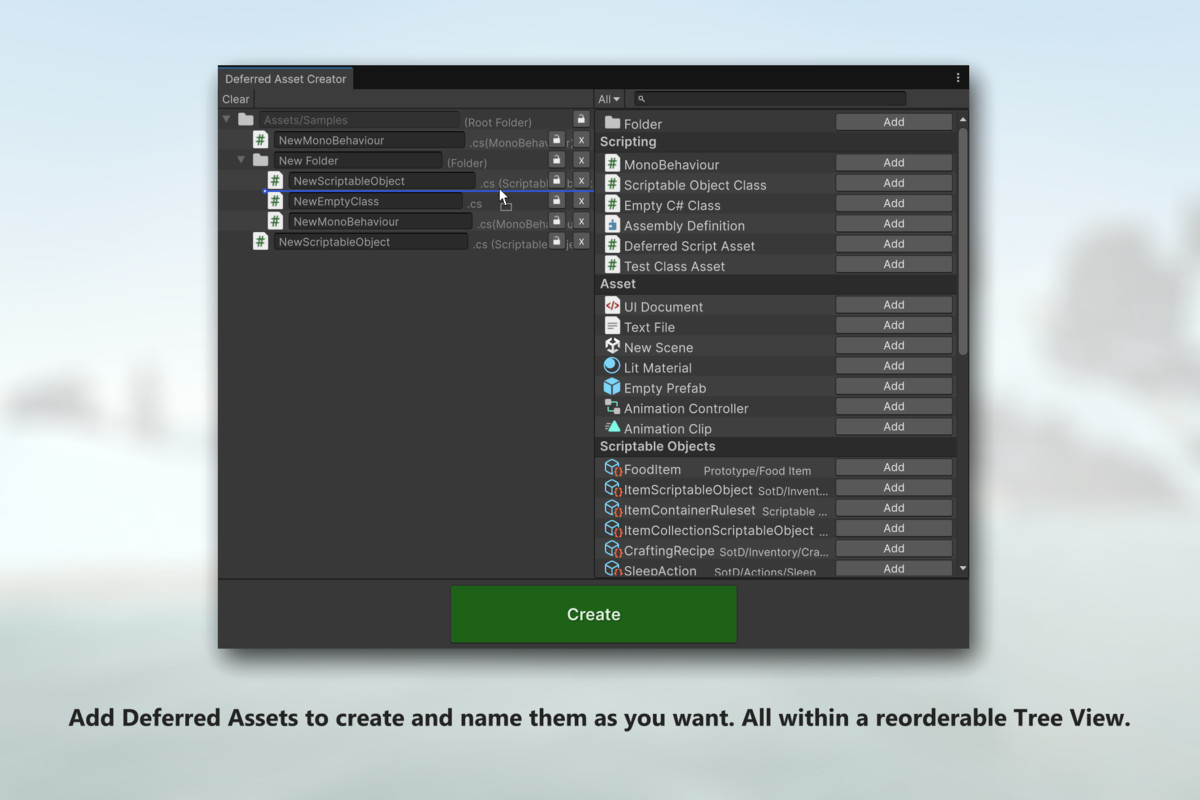This screenshot has height=800, width=1200.
Task: Click the Empty Prefab cube icon
Action: [611, 387]
